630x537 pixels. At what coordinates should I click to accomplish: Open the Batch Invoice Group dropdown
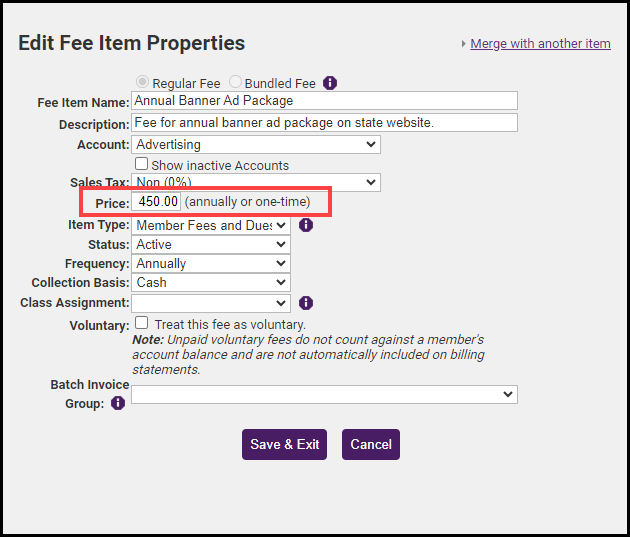point(324,394)
